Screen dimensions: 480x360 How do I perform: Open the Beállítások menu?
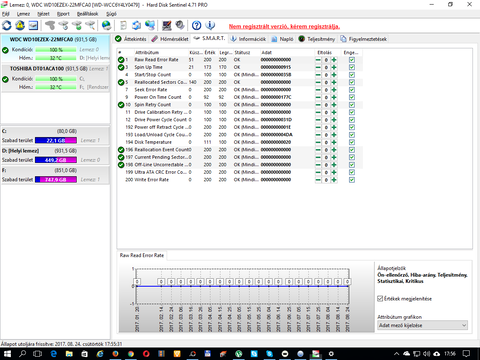click(87, 14)
